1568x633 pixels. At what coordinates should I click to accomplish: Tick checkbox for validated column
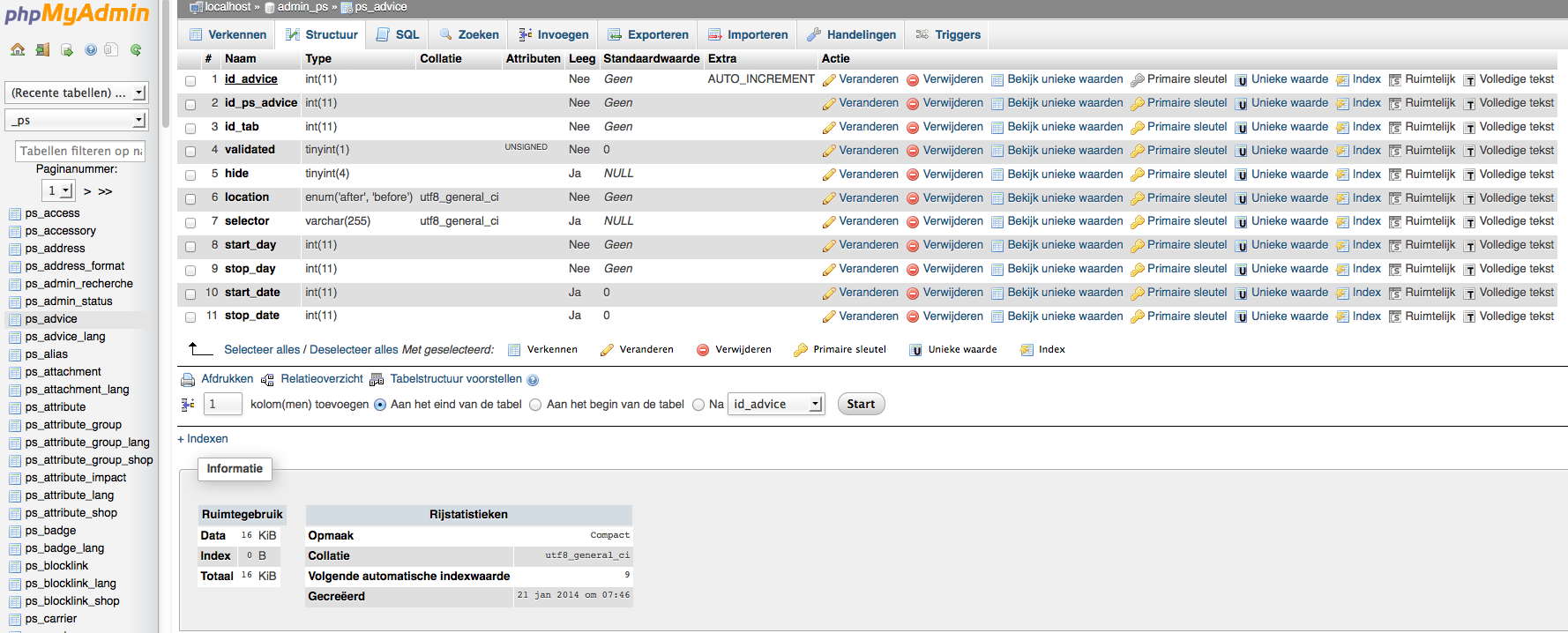click(190, 152)
